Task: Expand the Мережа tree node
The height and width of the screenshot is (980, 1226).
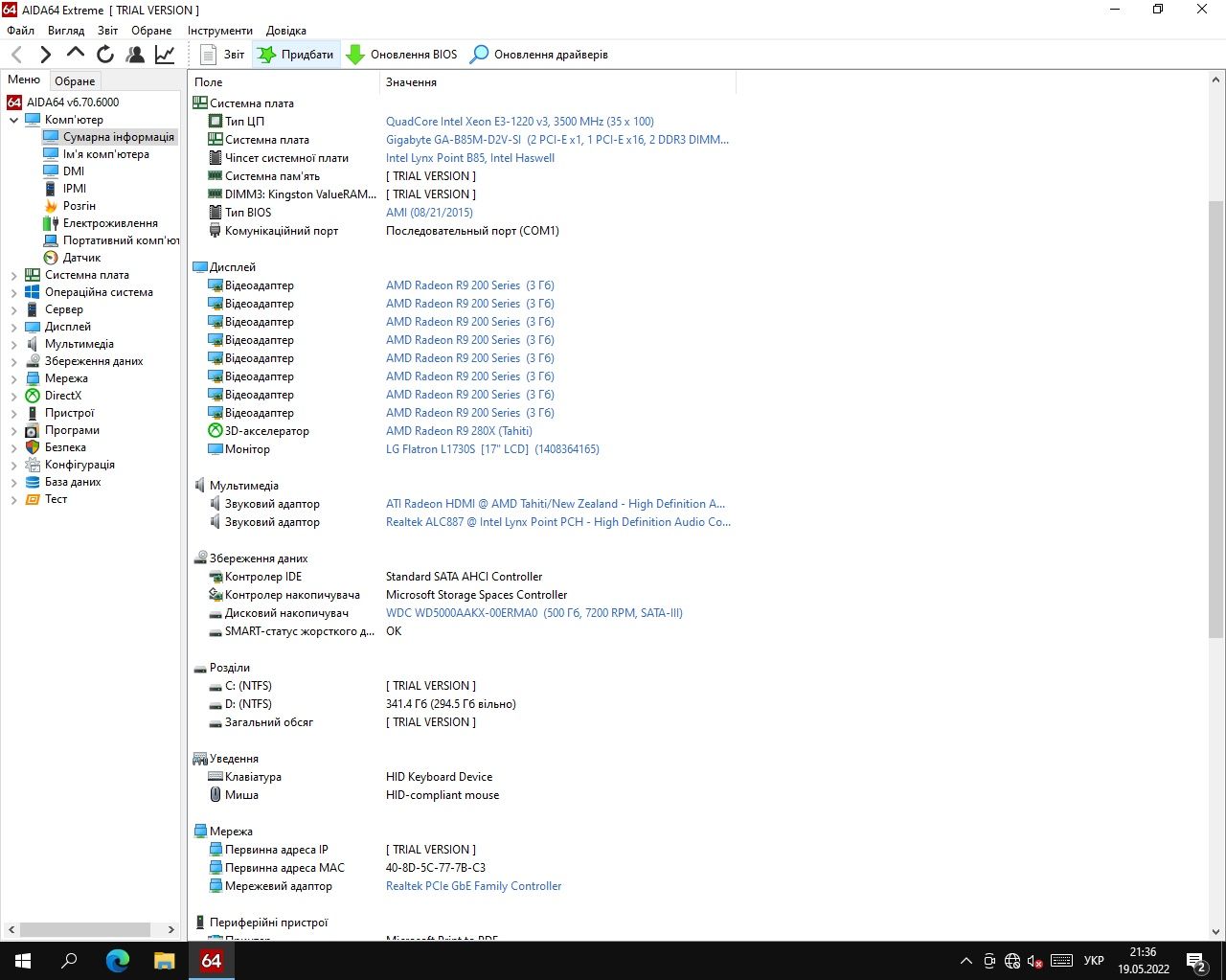Action: click(13, 378)
